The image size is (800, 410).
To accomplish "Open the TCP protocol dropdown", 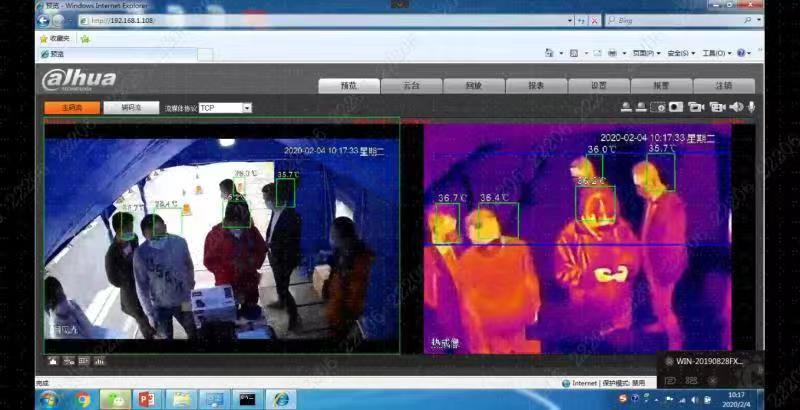I will pos(246,107).
